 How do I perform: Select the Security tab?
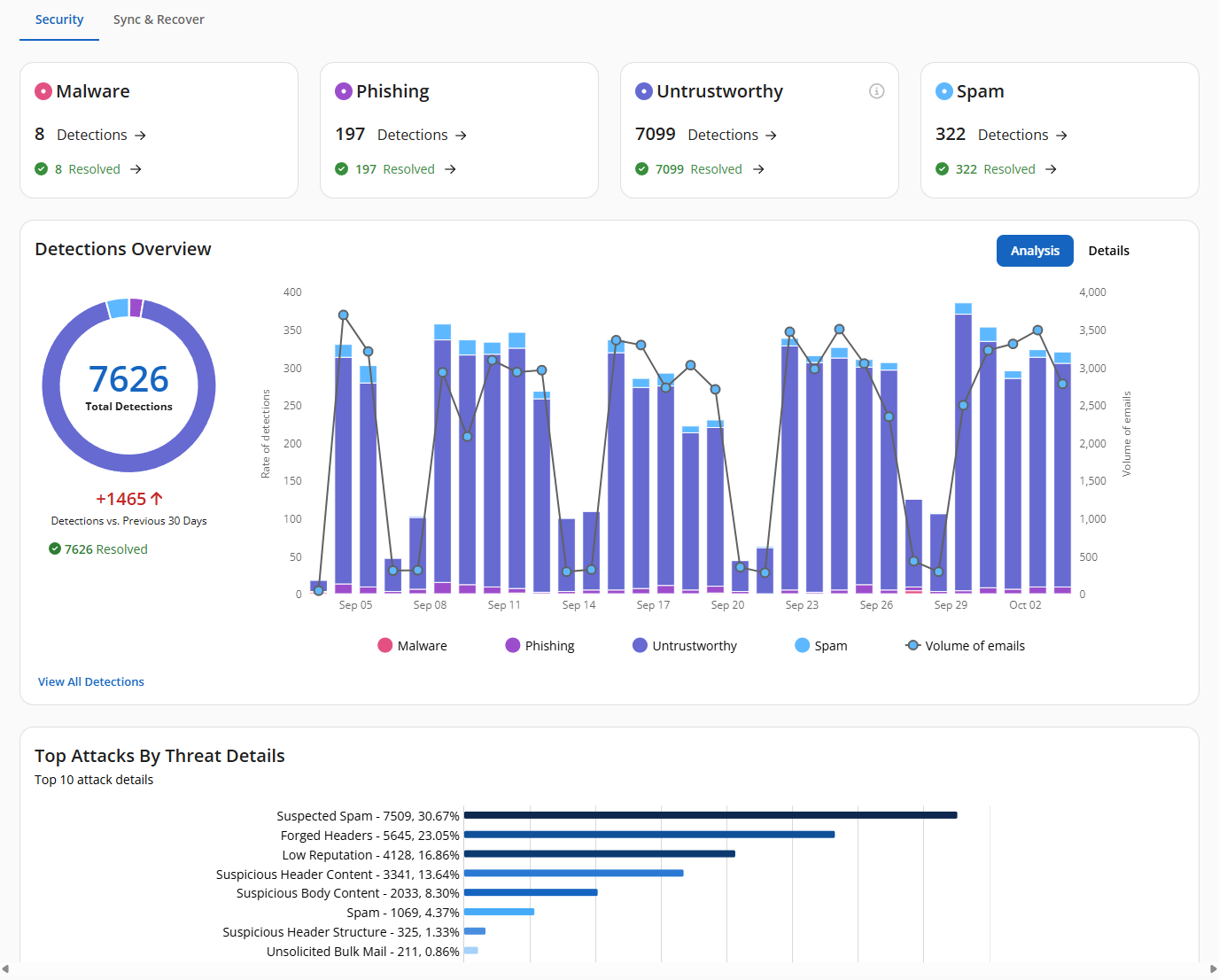59,19
